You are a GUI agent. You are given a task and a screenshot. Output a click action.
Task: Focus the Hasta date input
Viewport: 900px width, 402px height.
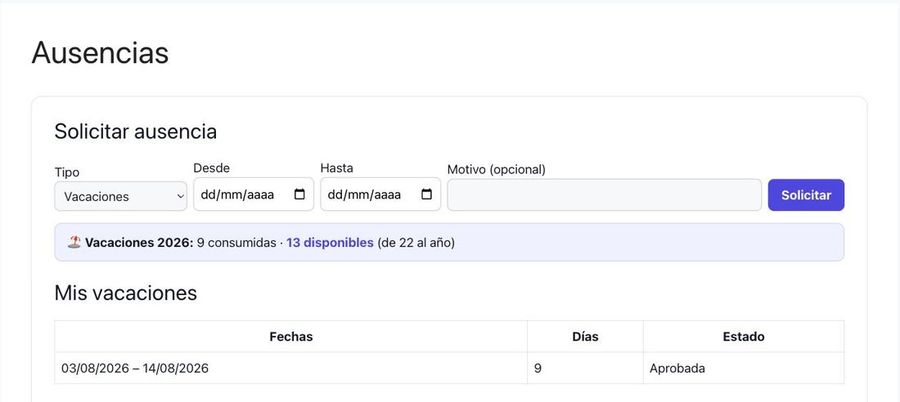pos(380,194)
